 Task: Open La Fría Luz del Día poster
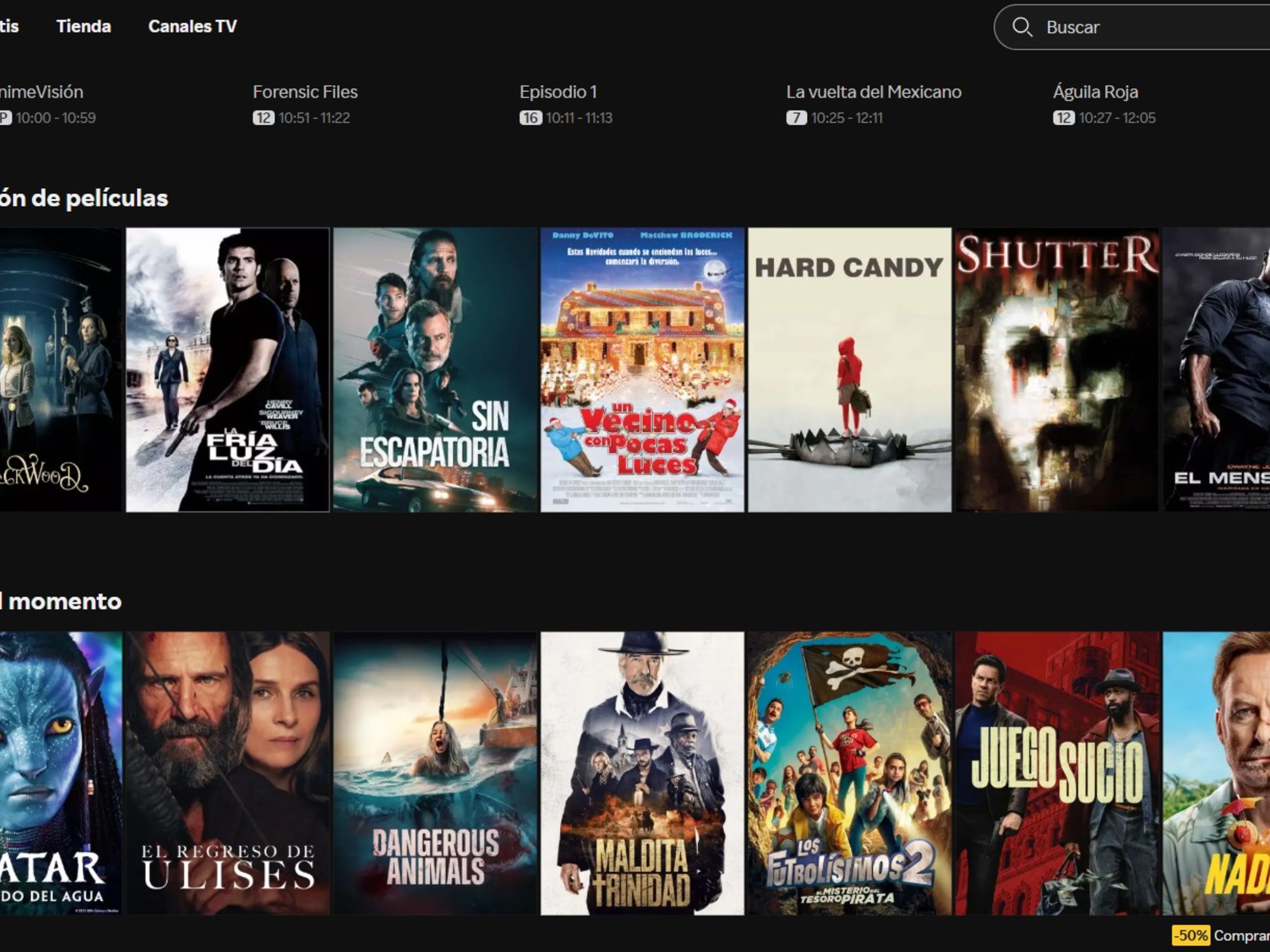pos(227,369)
